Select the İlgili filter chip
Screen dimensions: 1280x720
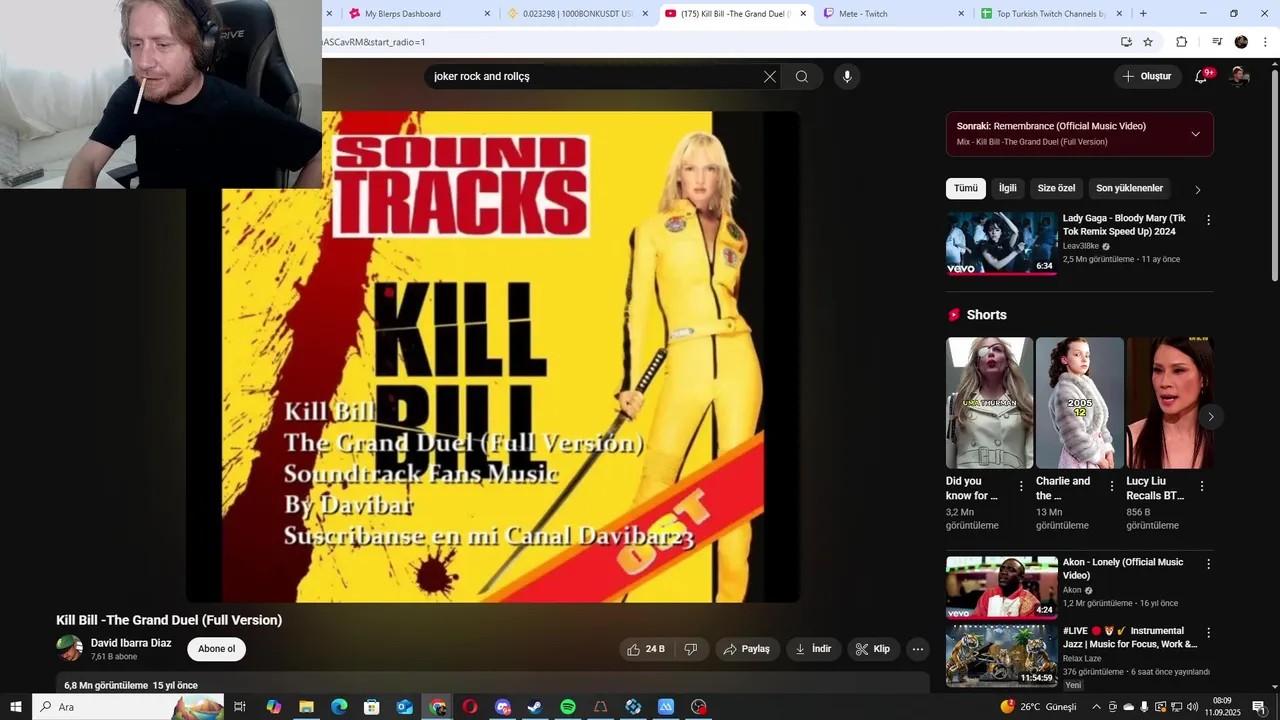(1007, 188)
